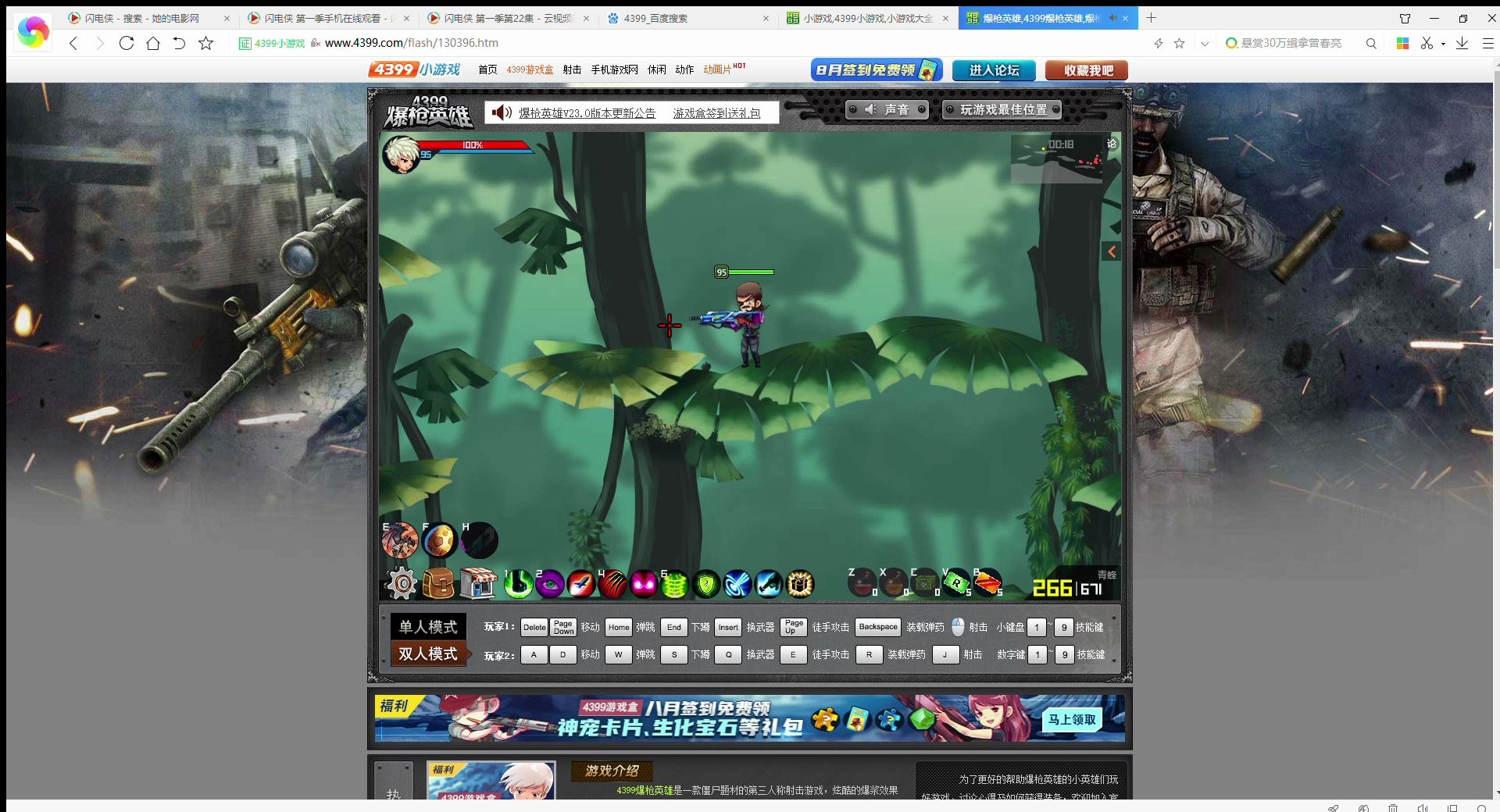Use the X brown potion item
The image size is (1500, 812).
pyautogui.click(x=894, y=582)
